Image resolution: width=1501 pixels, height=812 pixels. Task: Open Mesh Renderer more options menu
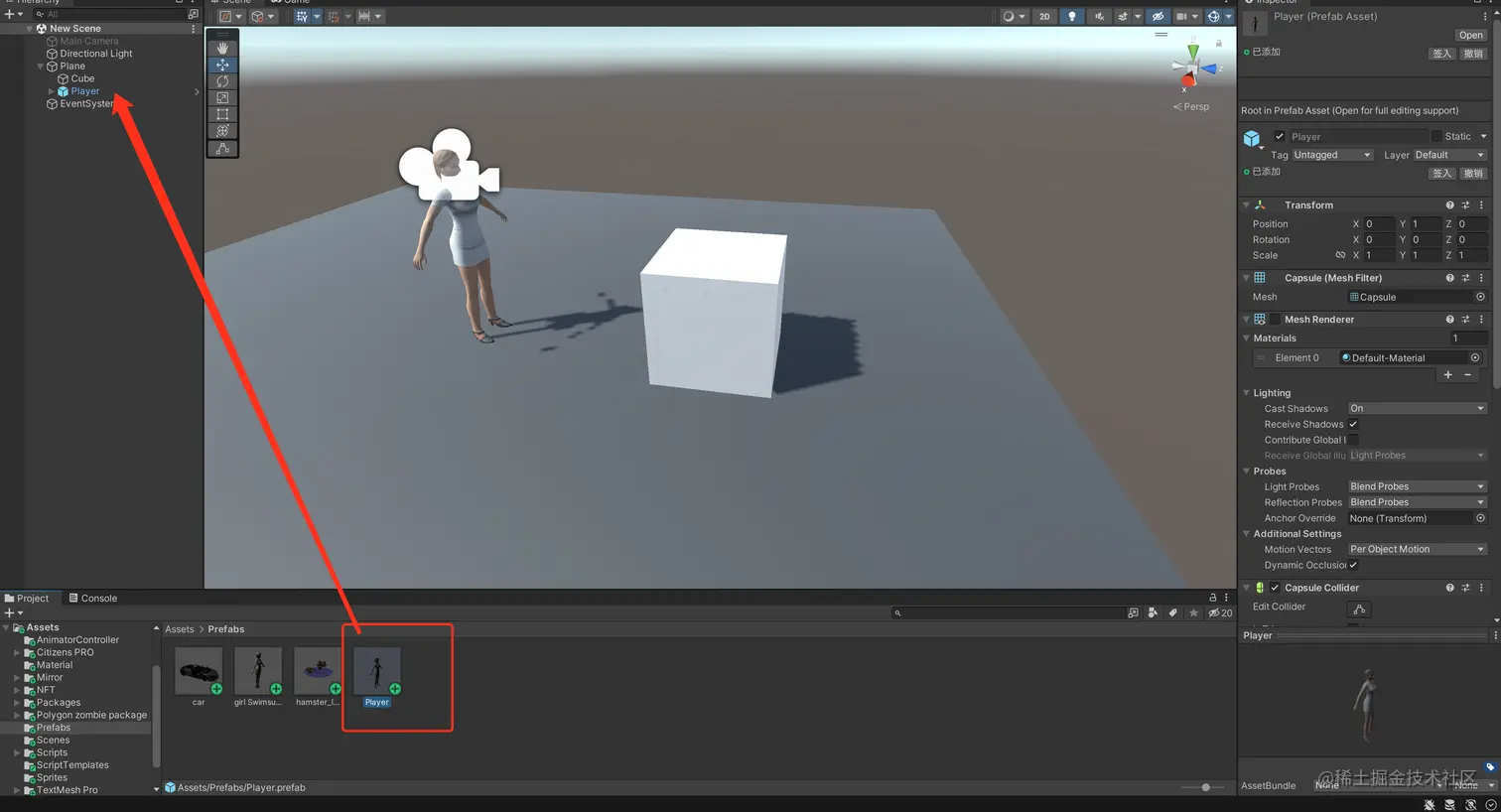pos(1481,320)
